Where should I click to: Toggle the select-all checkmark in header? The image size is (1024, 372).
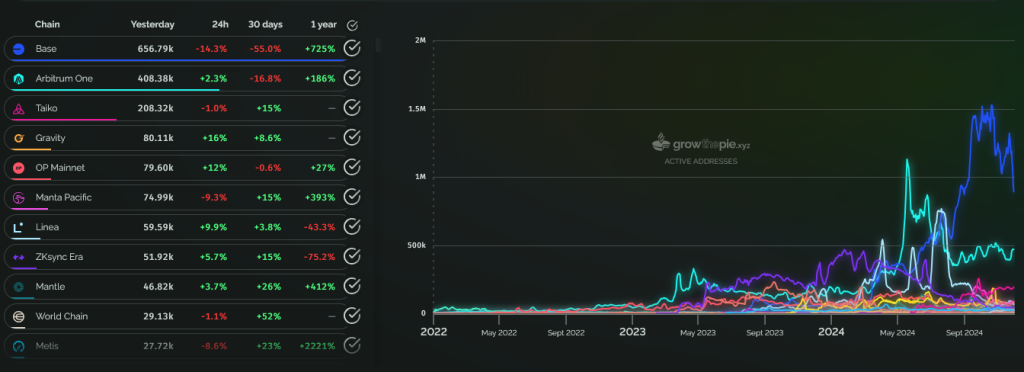pyautogui.click(x=352, y=25)
